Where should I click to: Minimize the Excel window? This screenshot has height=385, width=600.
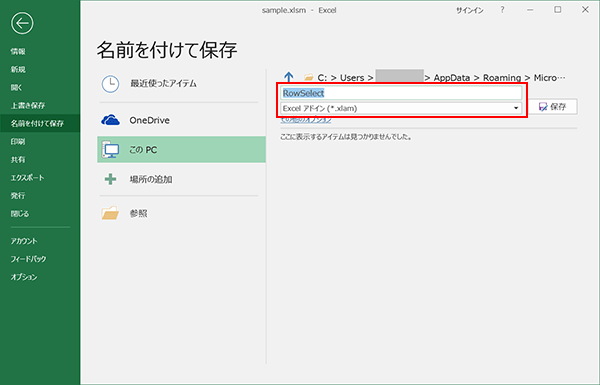(530, 10)
